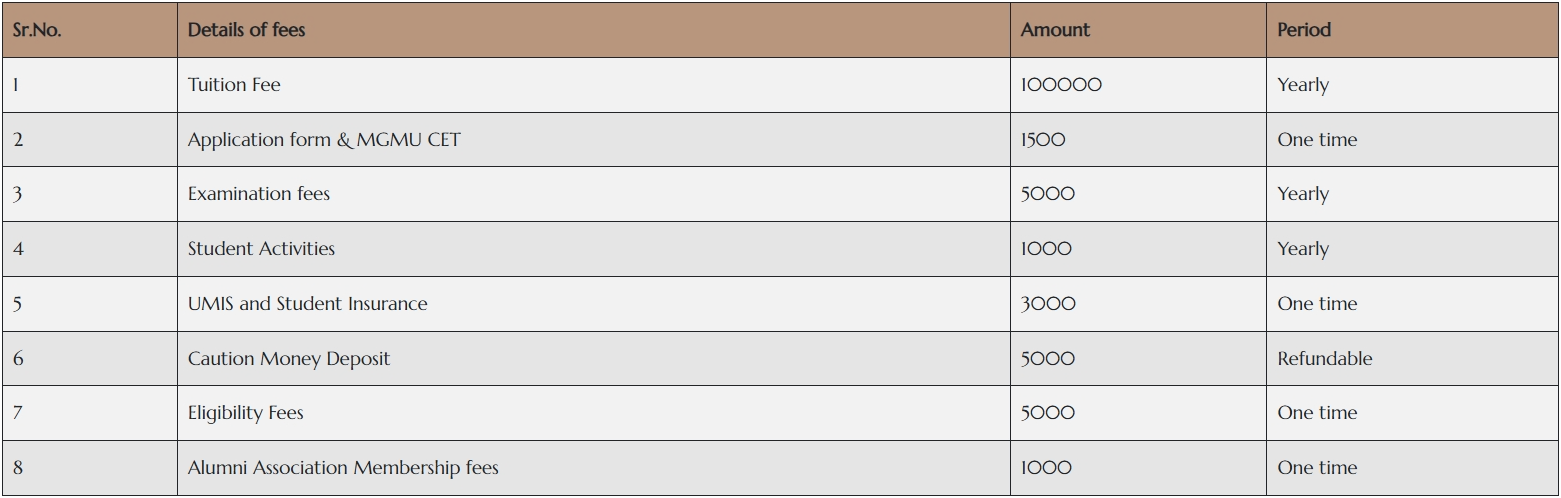
Task: Select the 100000 amount cell
Action: point(1138,85)
